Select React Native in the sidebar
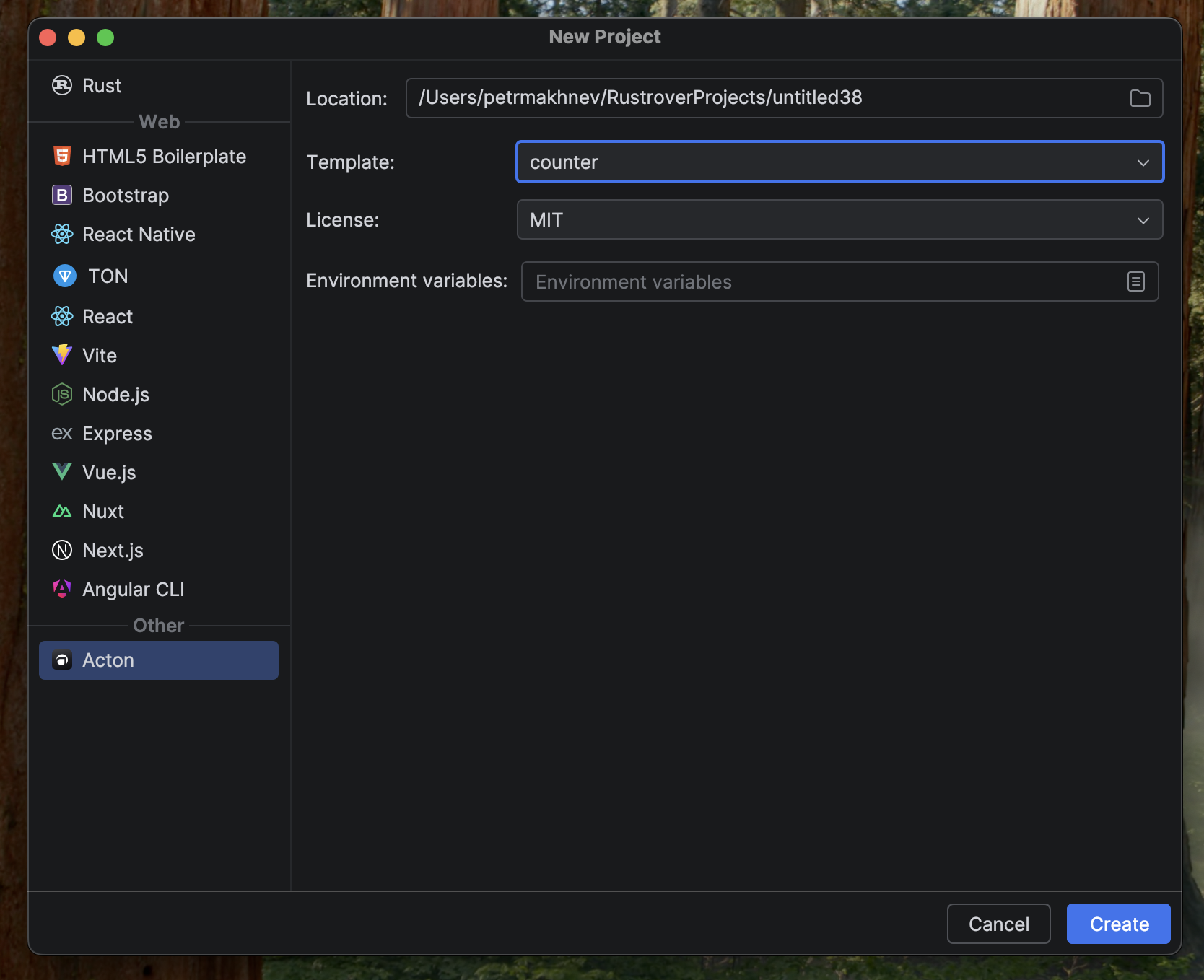The width and height of the screenshot is (1204, 980). point(139,235)
